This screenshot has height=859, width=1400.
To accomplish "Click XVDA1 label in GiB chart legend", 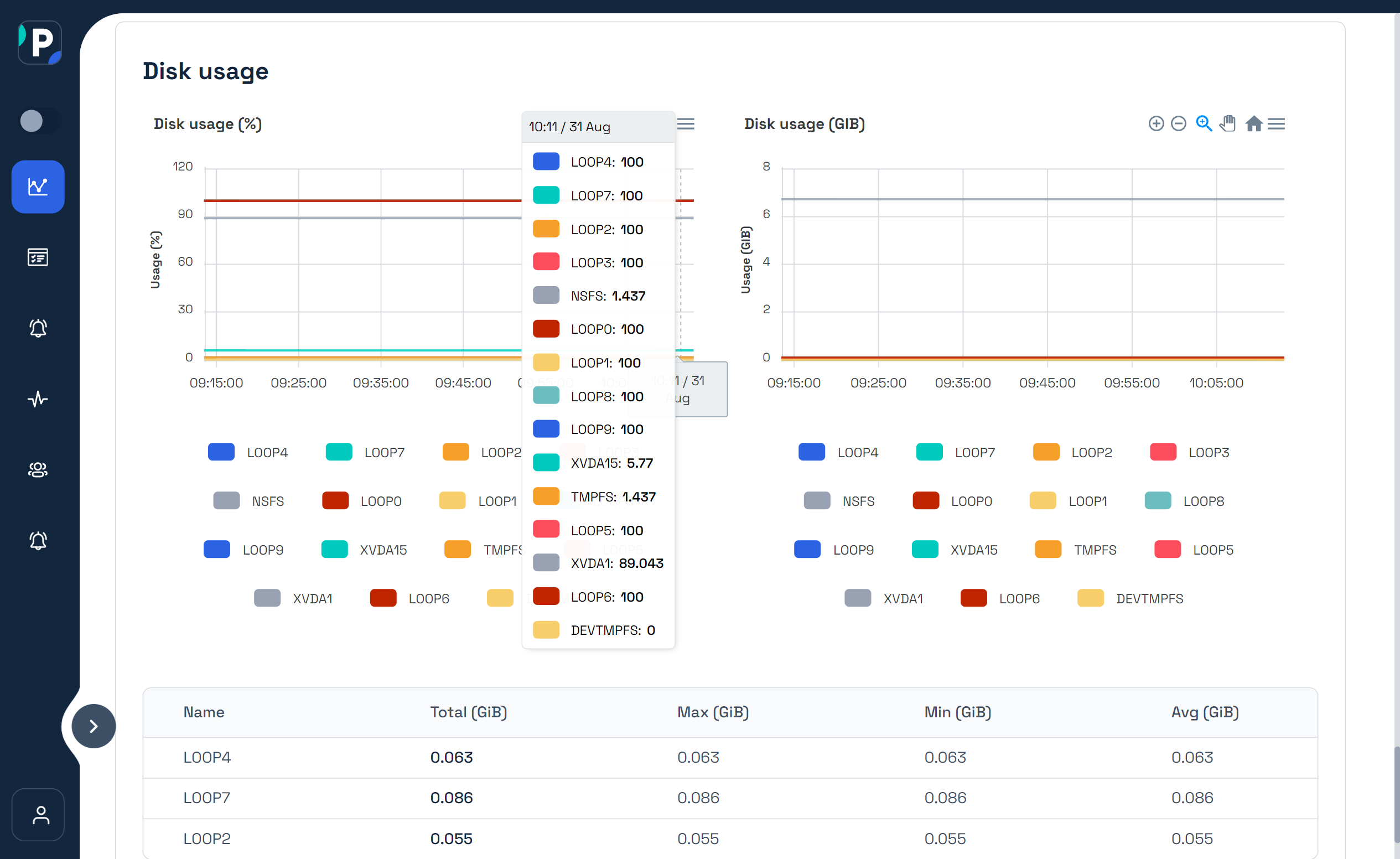I will click(903, 598).
